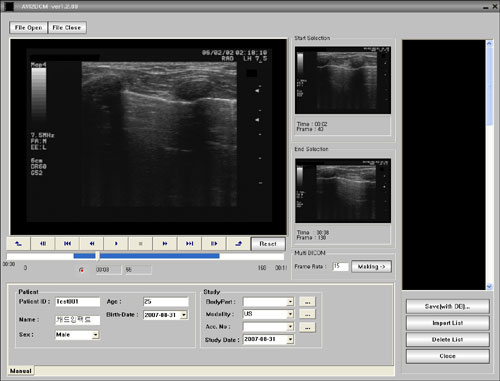Open the Modality dropdown
This screenshot has height=381, width=500.
(290, 314)
